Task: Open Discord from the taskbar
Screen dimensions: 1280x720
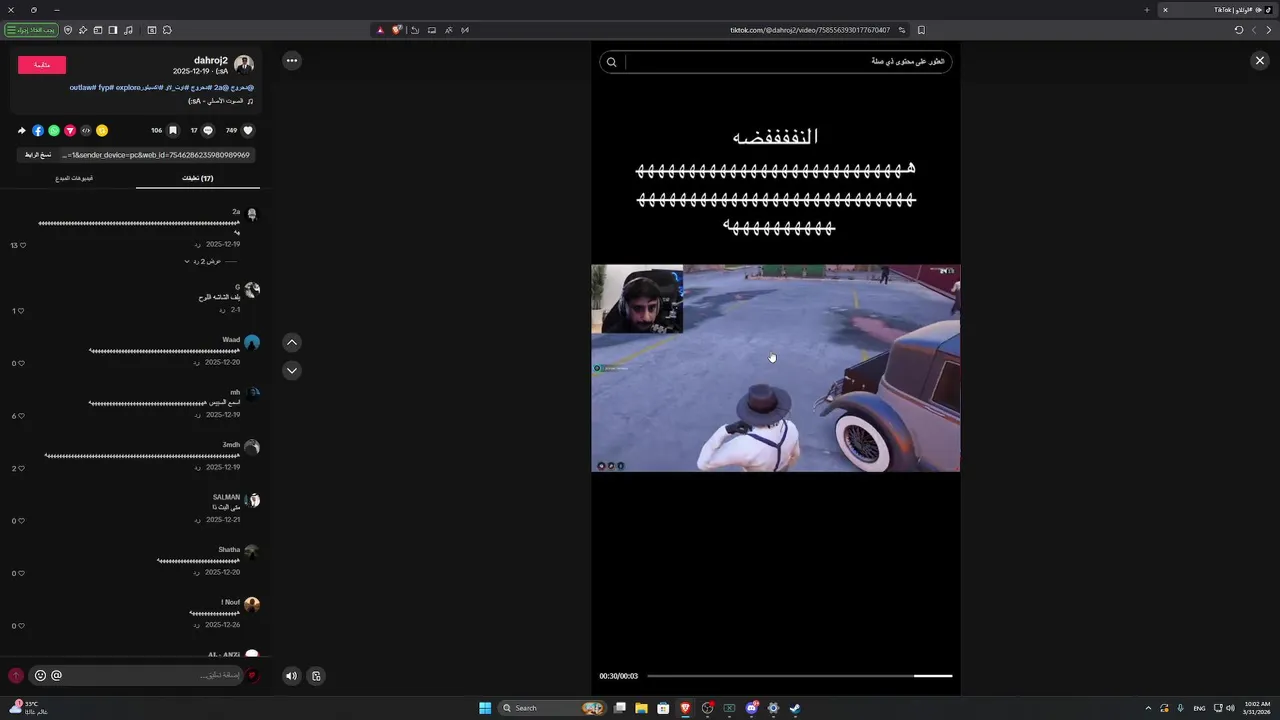Action: point(752,708)
